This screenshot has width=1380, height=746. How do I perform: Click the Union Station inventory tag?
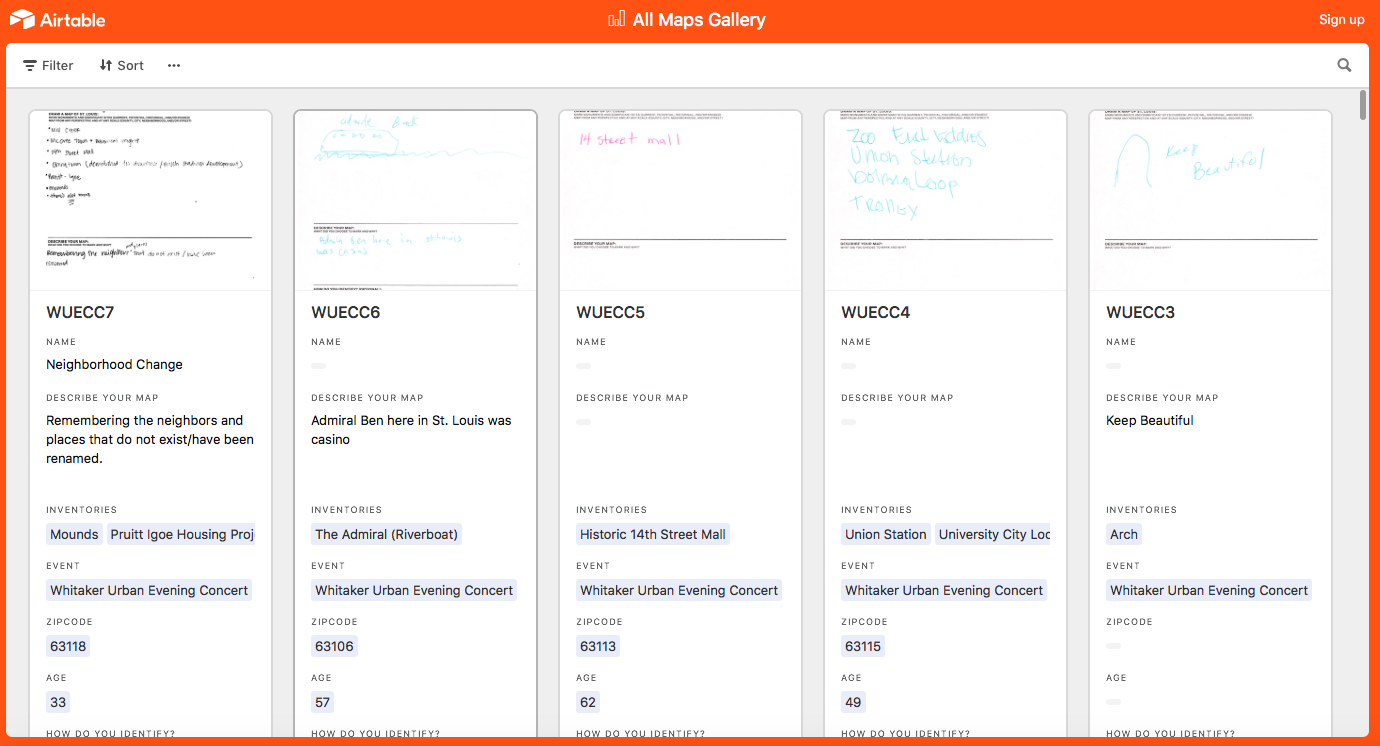tap(886, 534)
